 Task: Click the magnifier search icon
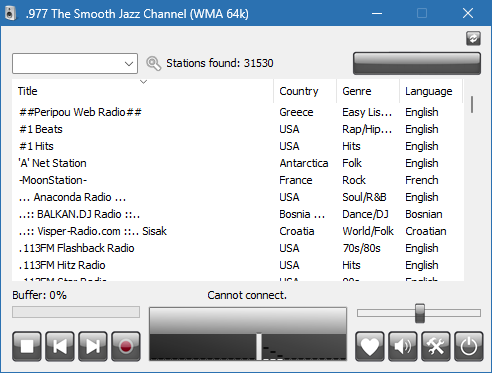[153, 63]
